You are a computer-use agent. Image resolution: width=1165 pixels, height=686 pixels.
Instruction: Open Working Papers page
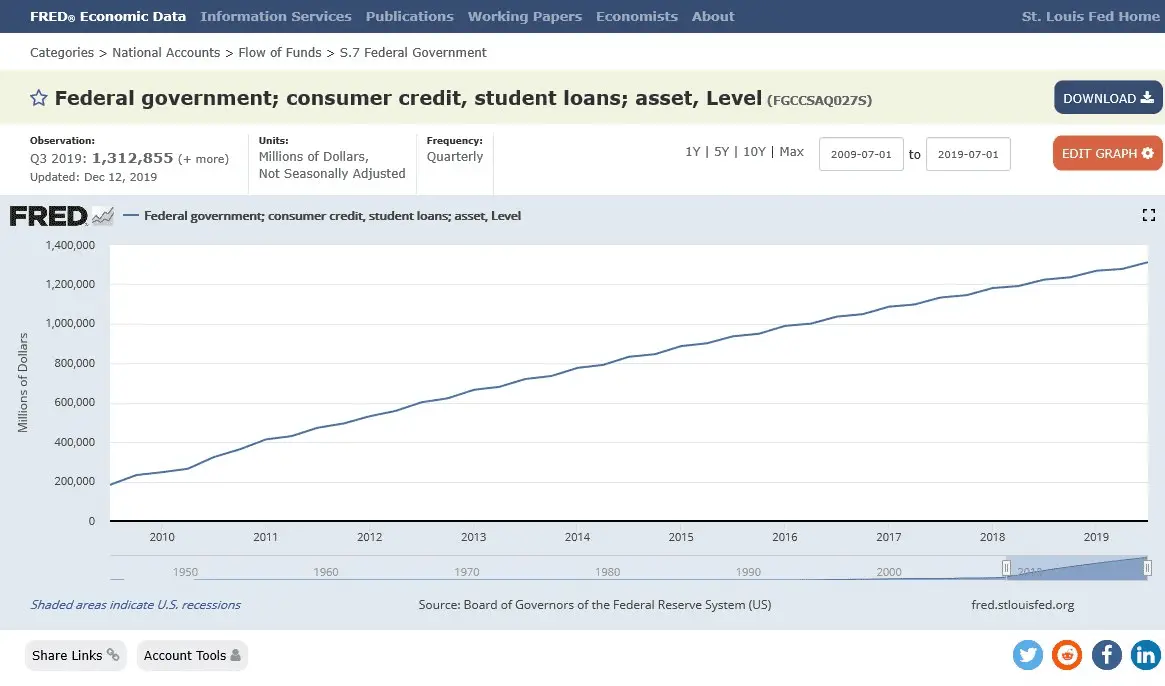(525, 16)
